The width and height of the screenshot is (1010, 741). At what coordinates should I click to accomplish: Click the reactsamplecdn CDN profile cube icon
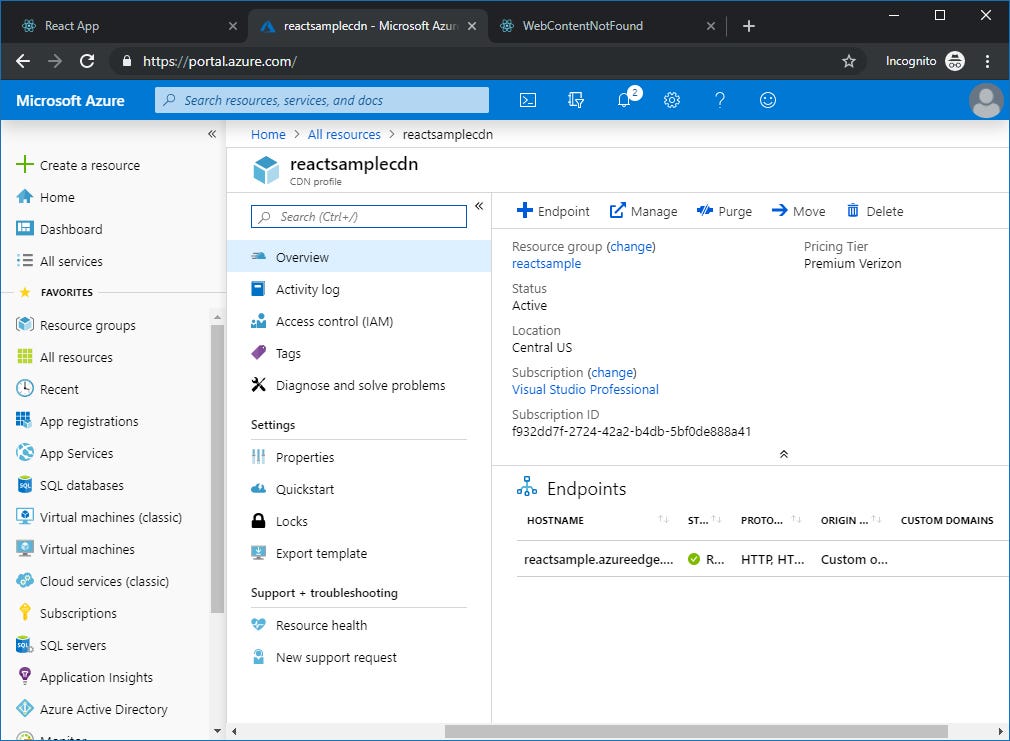pos(266,169)
